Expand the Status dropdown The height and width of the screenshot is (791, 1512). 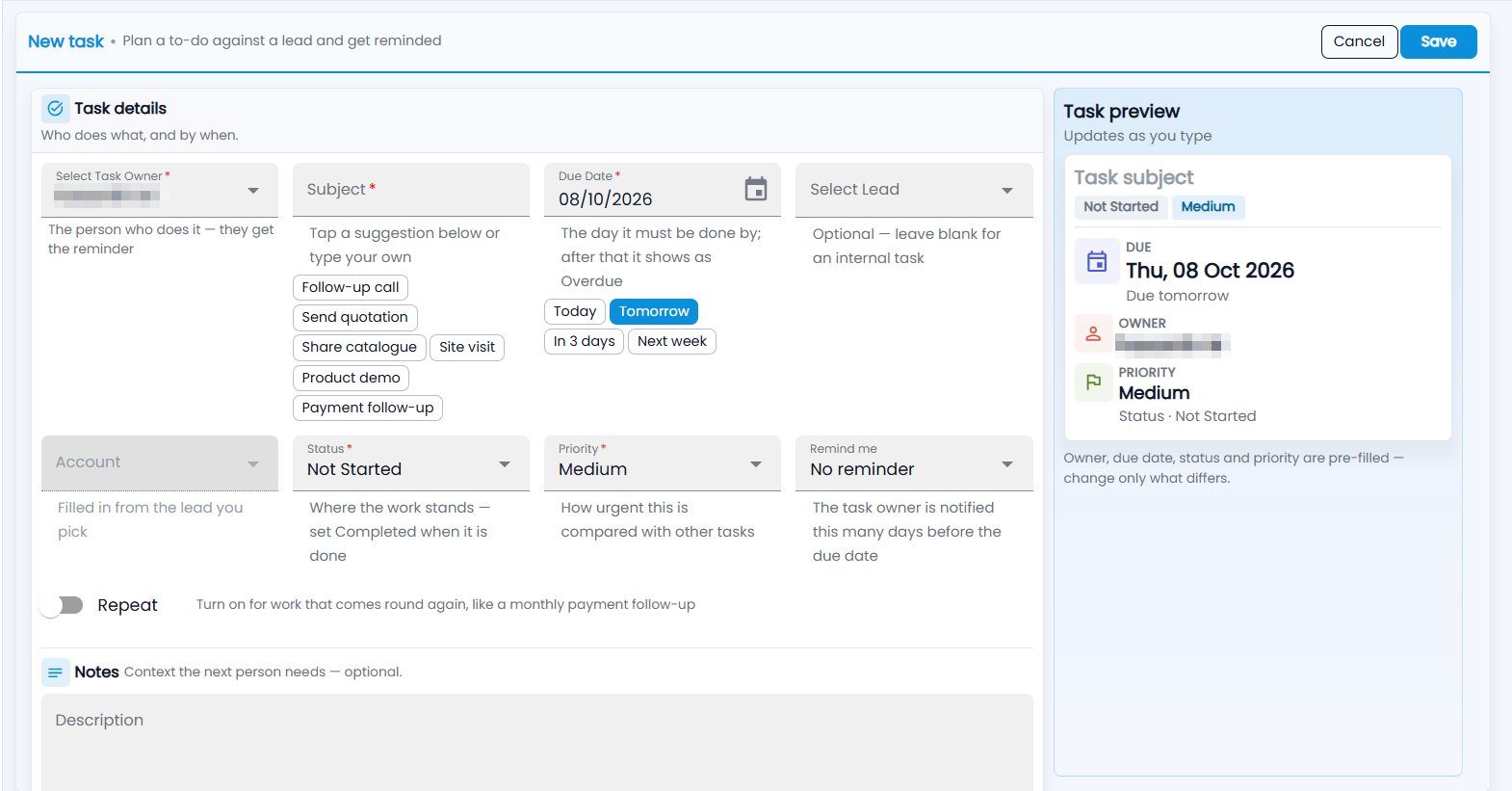pos(411,463)
